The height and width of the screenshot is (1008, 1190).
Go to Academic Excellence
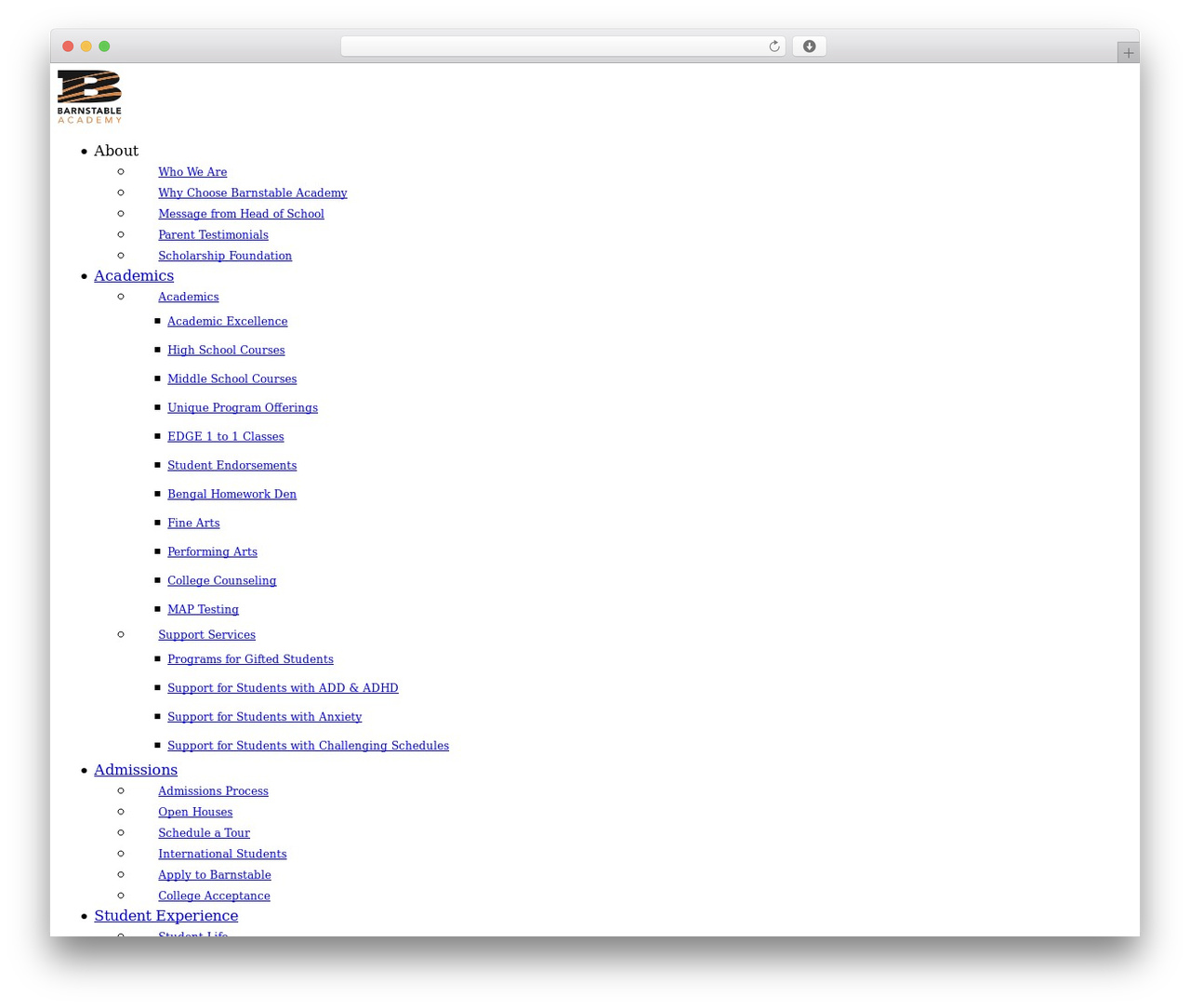228,321
